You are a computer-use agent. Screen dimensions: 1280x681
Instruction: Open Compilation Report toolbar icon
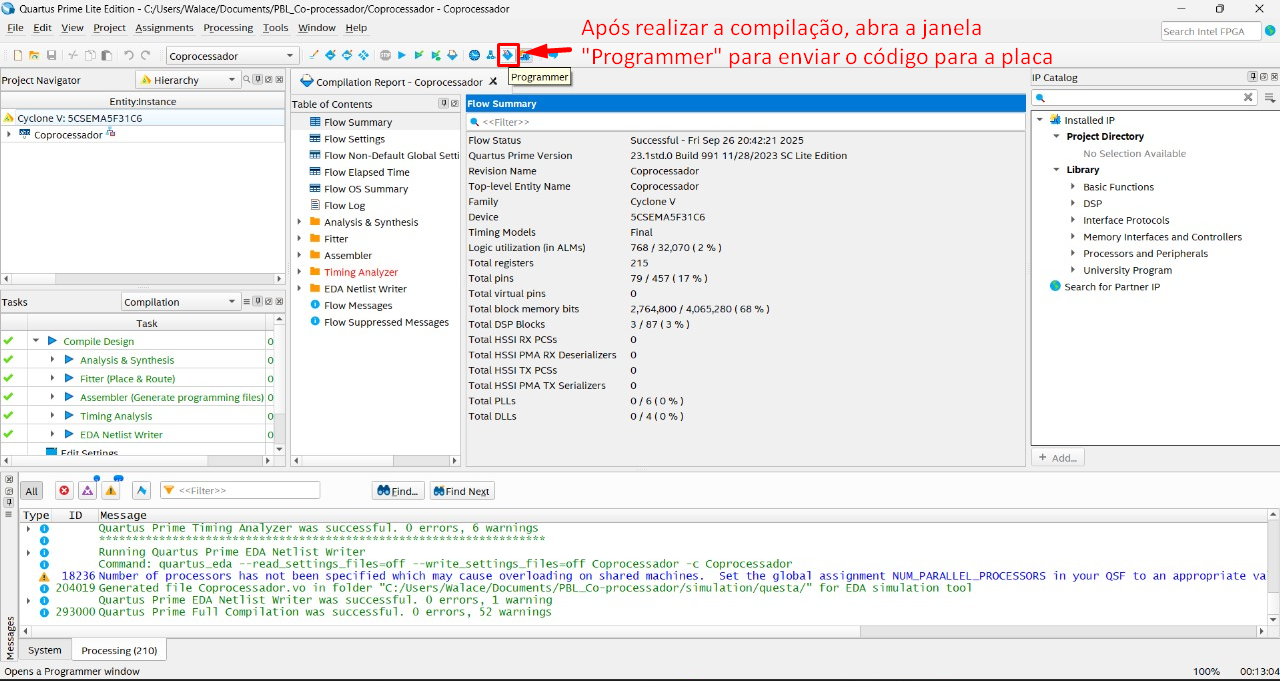452,55
